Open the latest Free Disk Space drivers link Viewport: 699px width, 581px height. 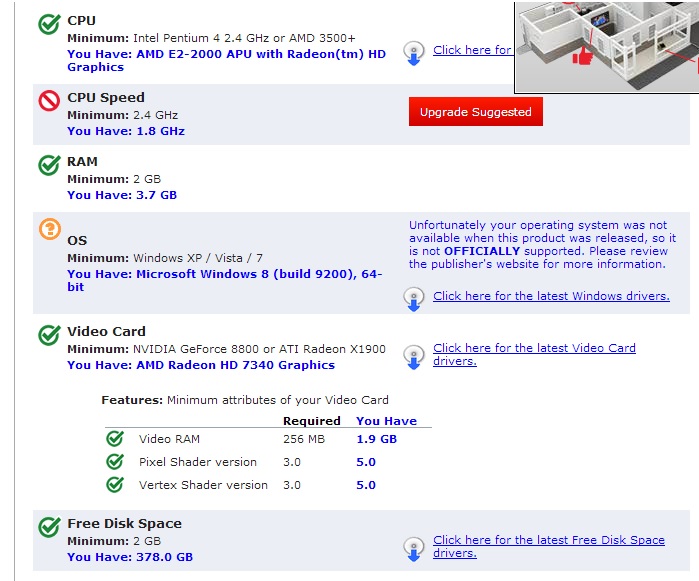(x=549, y=546)
